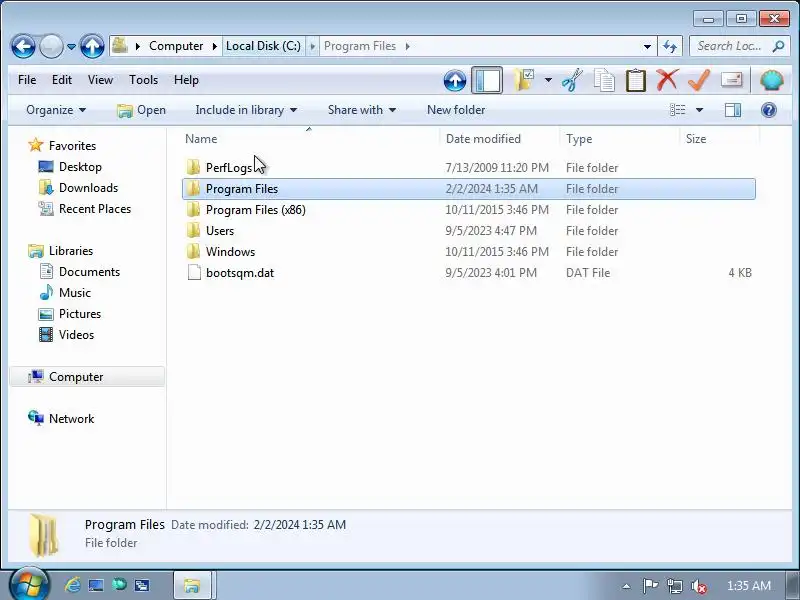Viewport: 800px width, 600px height.
Task: Show hidden tray icons arrow
Action: tap(626, 586)
